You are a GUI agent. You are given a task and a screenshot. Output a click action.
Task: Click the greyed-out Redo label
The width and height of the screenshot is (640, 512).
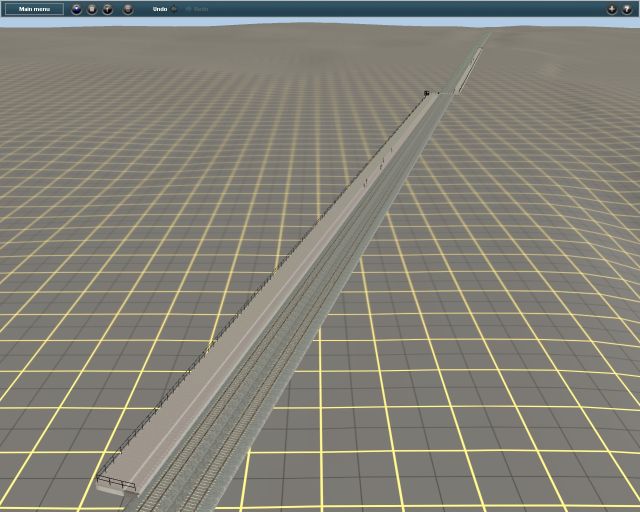tap(201, 9)
